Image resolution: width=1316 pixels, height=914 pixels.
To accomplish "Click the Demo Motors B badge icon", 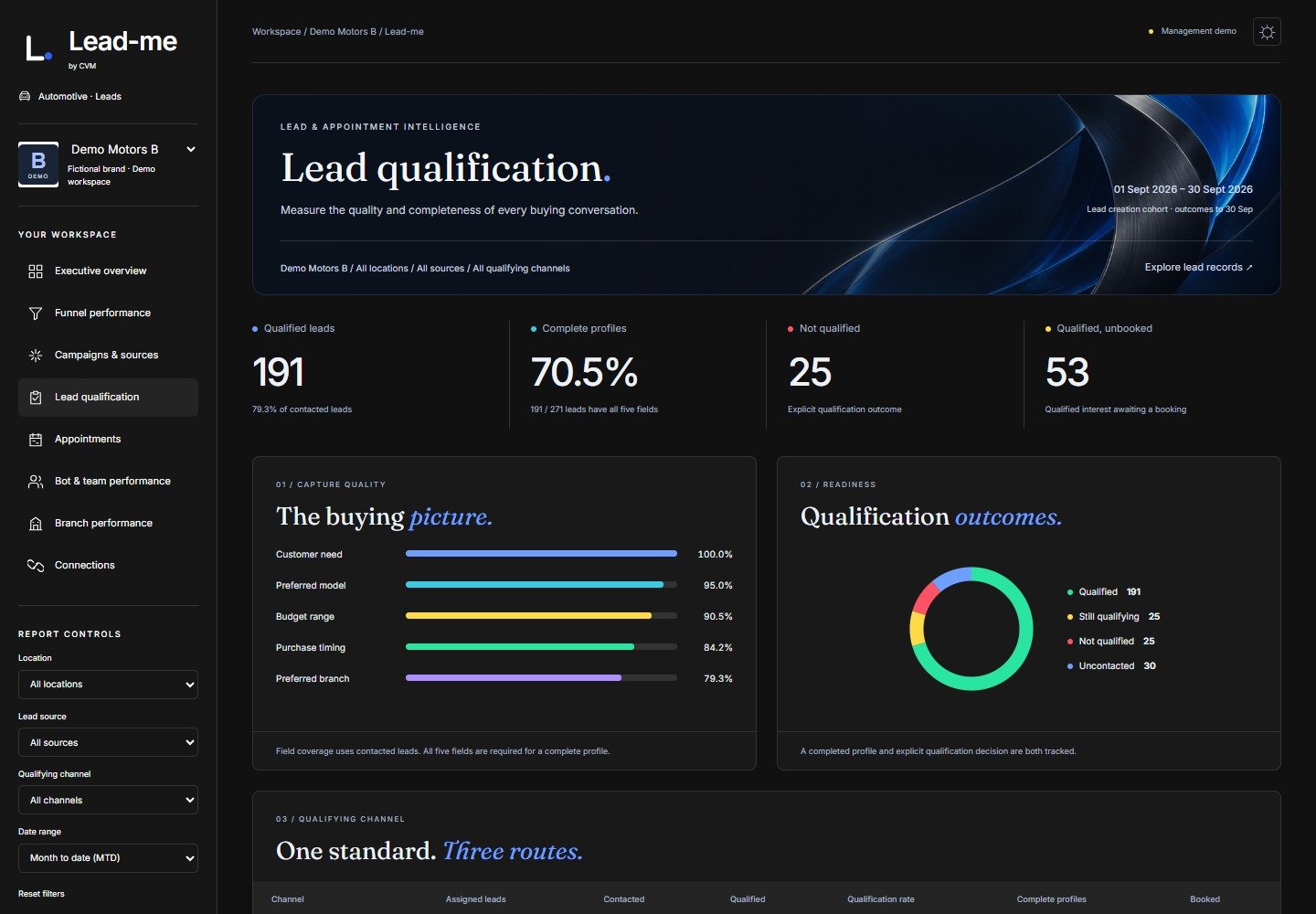I will coord(38,165).
